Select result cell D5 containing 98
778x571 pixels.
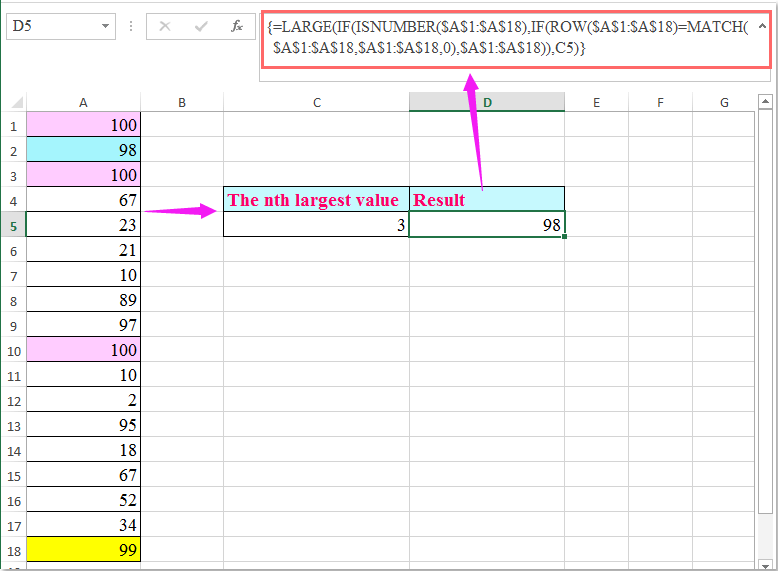tap(486, 225)
